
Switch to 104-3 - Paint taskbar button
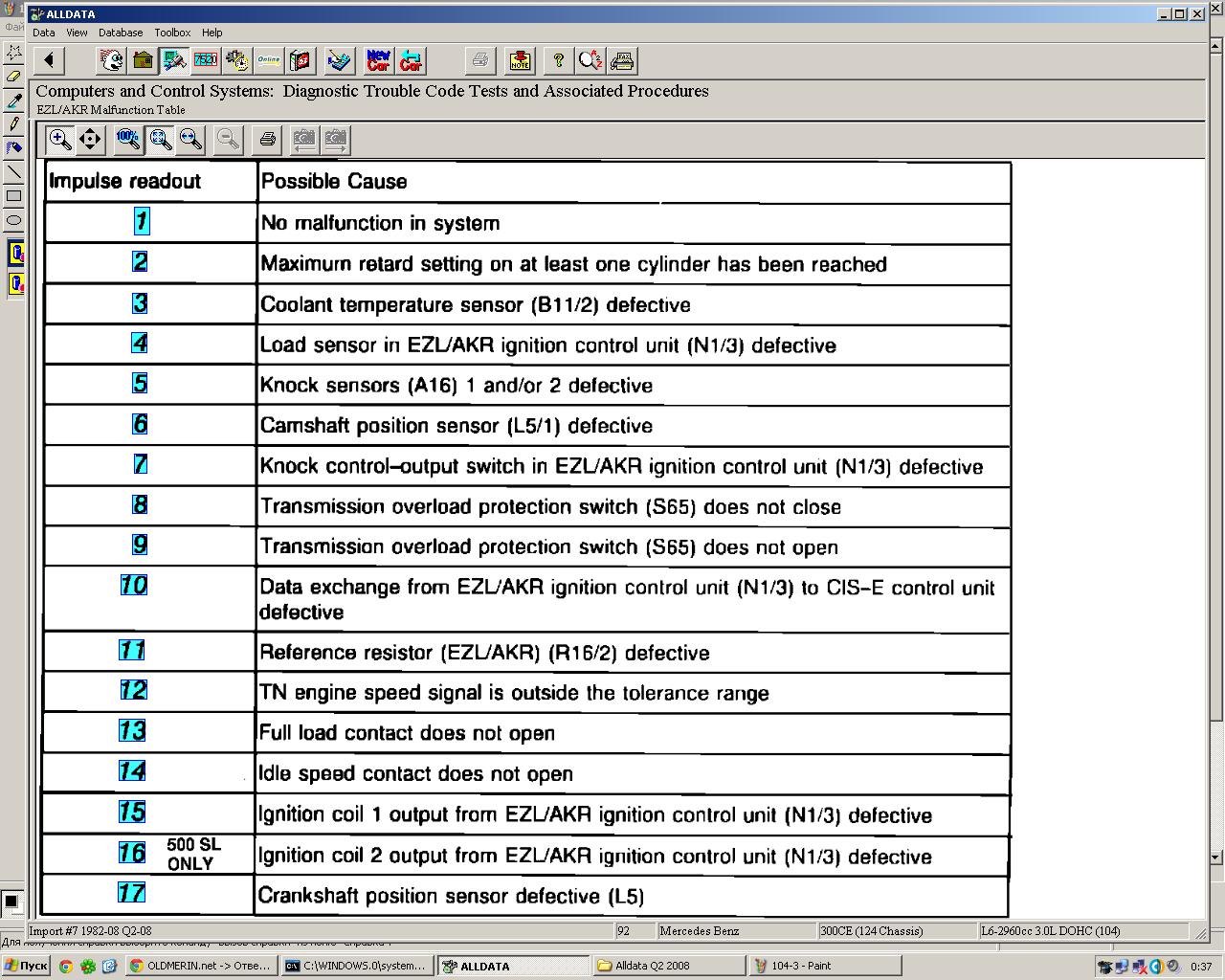click(x=823, y=966)
